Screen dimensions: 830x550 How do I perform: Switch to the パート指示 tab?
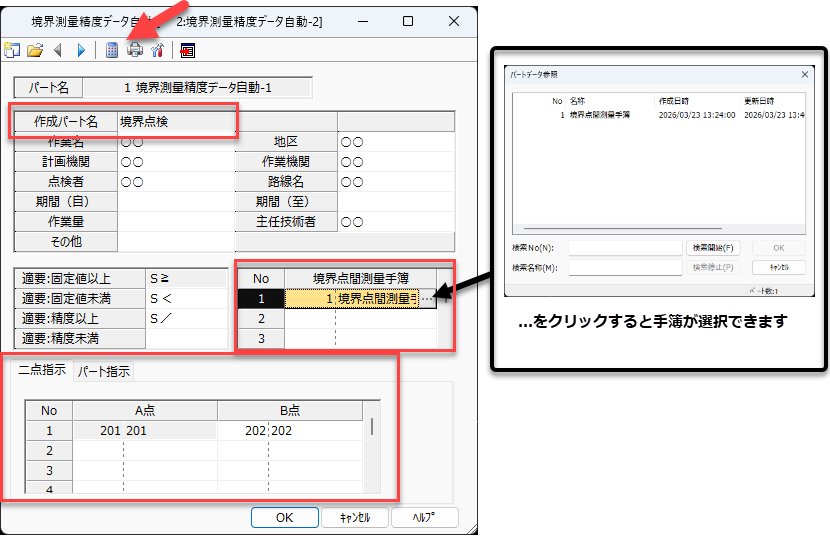pos(105,371)
